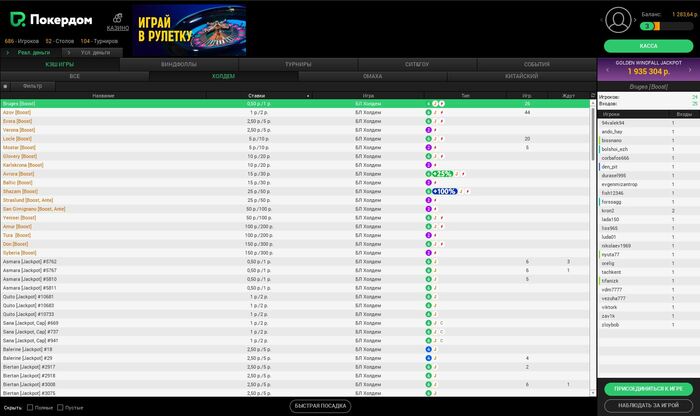The image size is (700, 416).
Task: Select the Aurora [Boost] table row
Action: (x=295, y=174)
